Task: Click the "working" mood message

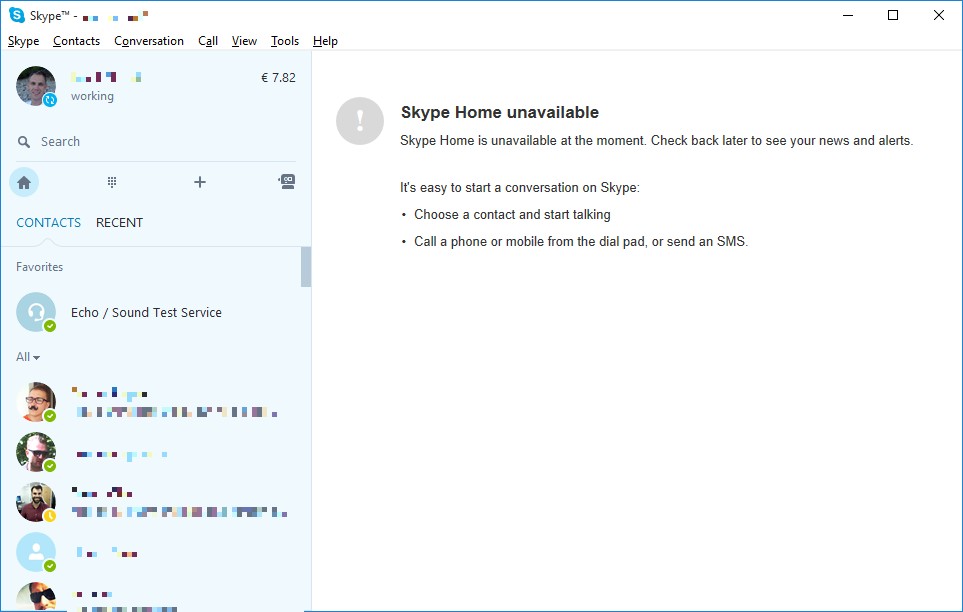Action: [92, 96]
